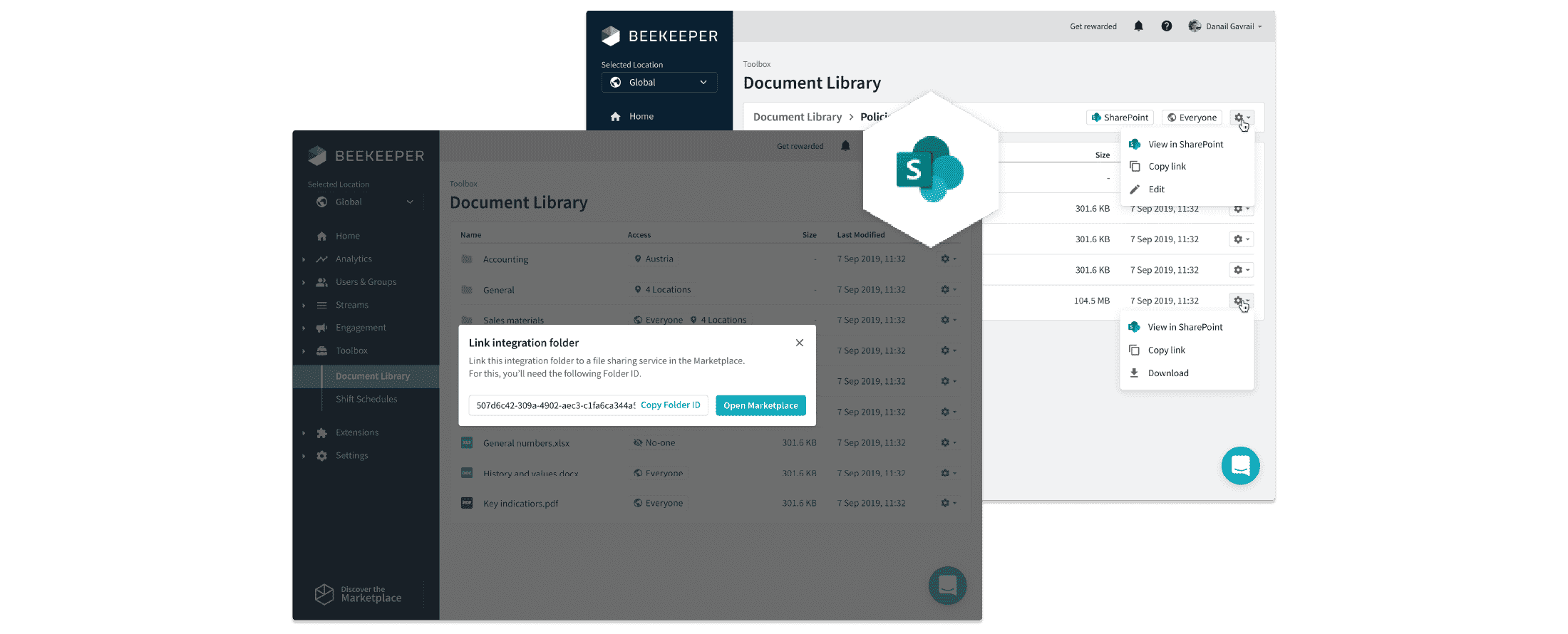Click the notification bell in top header
The image size is (1568, 634).
pyautogui.click(x=1138, y=26)
